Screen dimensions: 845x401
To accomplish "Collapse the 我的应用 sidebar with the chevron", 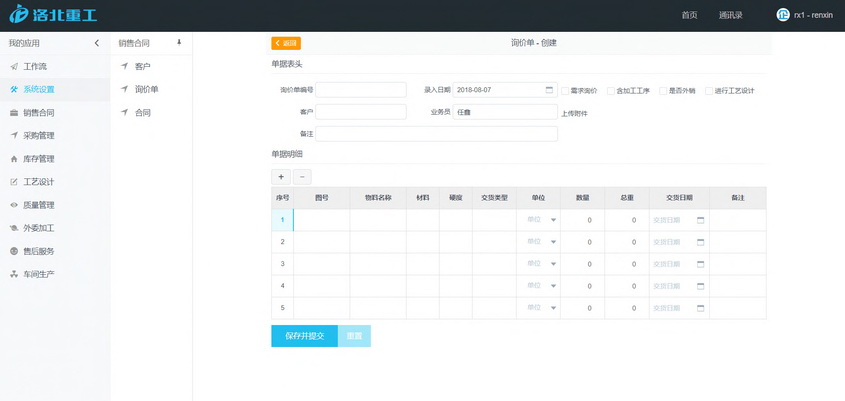I will point(97,43).
